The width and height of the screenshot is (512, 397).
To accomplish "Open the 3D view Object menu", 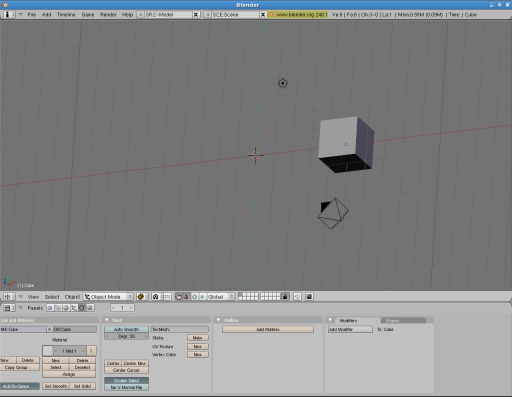I will coord(72,297).
